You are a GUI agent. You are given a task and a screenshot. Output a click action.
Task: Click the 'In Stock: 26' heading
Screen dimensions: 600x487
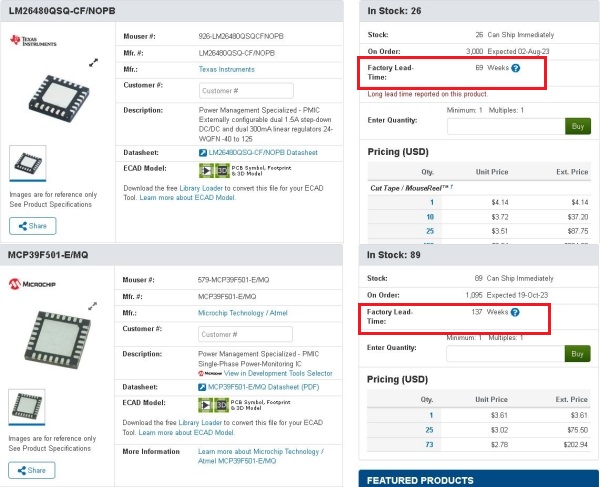(394, 11)
